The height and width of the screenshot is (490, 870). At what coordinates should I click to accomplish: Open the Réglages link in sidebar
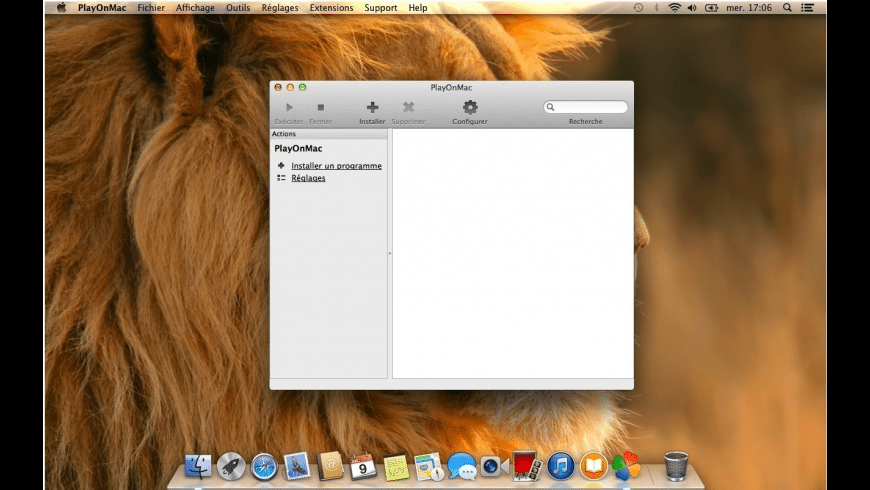coord(308,178)
